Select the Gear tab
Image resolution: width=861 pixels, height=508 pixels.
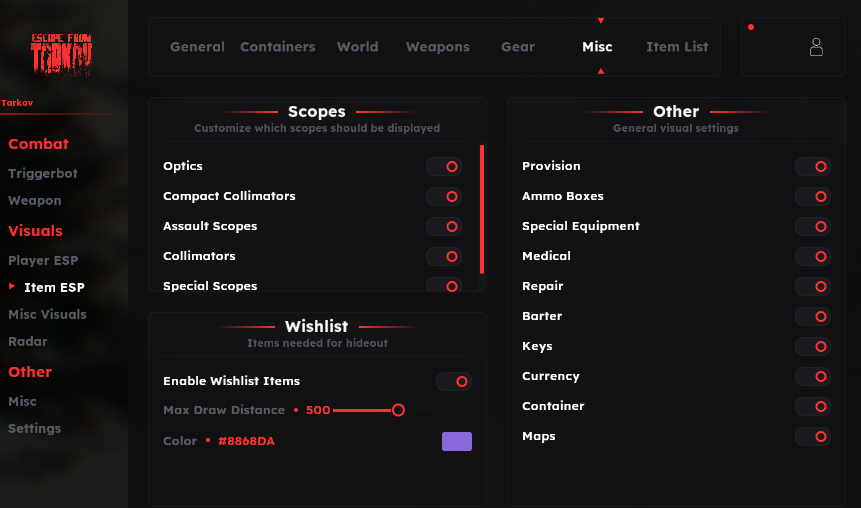[517, 47]
